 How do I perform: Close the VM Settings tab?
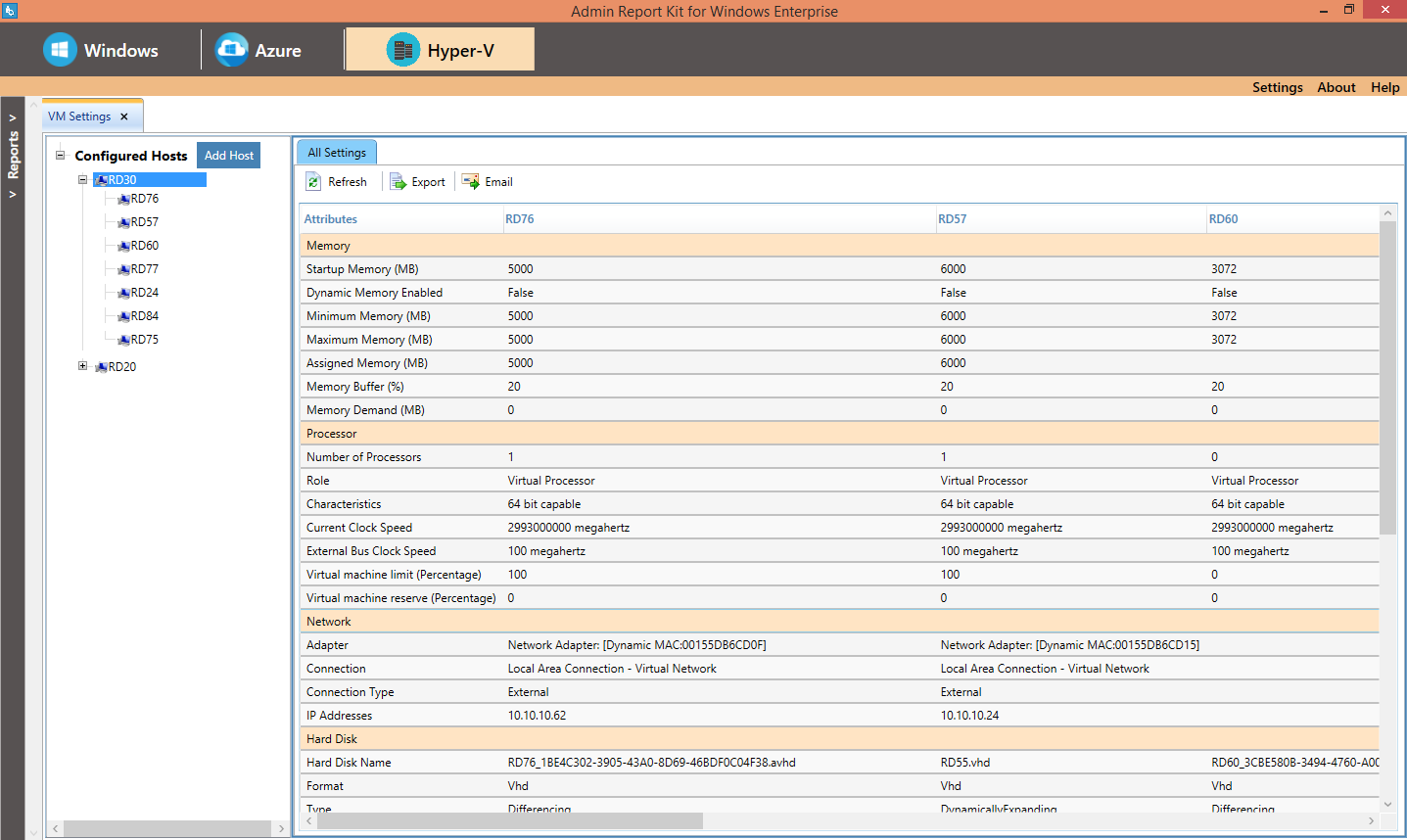(124, 117)
